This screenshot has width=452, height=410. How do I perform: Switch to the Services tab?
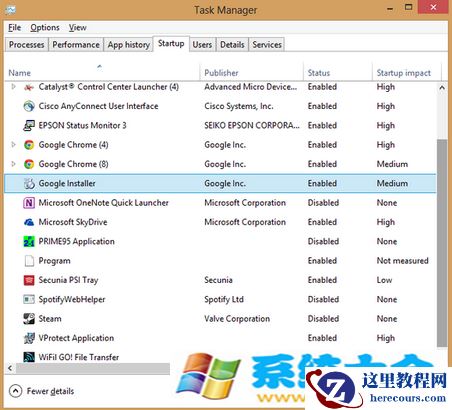(x=267, y=45)
